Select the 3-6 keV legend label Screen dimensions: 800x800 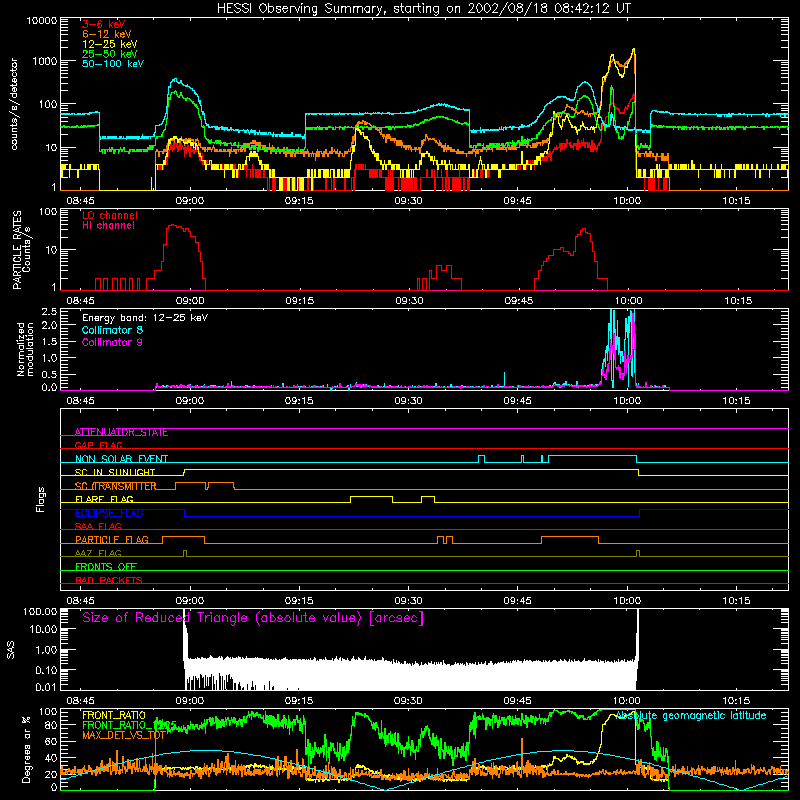104,24
